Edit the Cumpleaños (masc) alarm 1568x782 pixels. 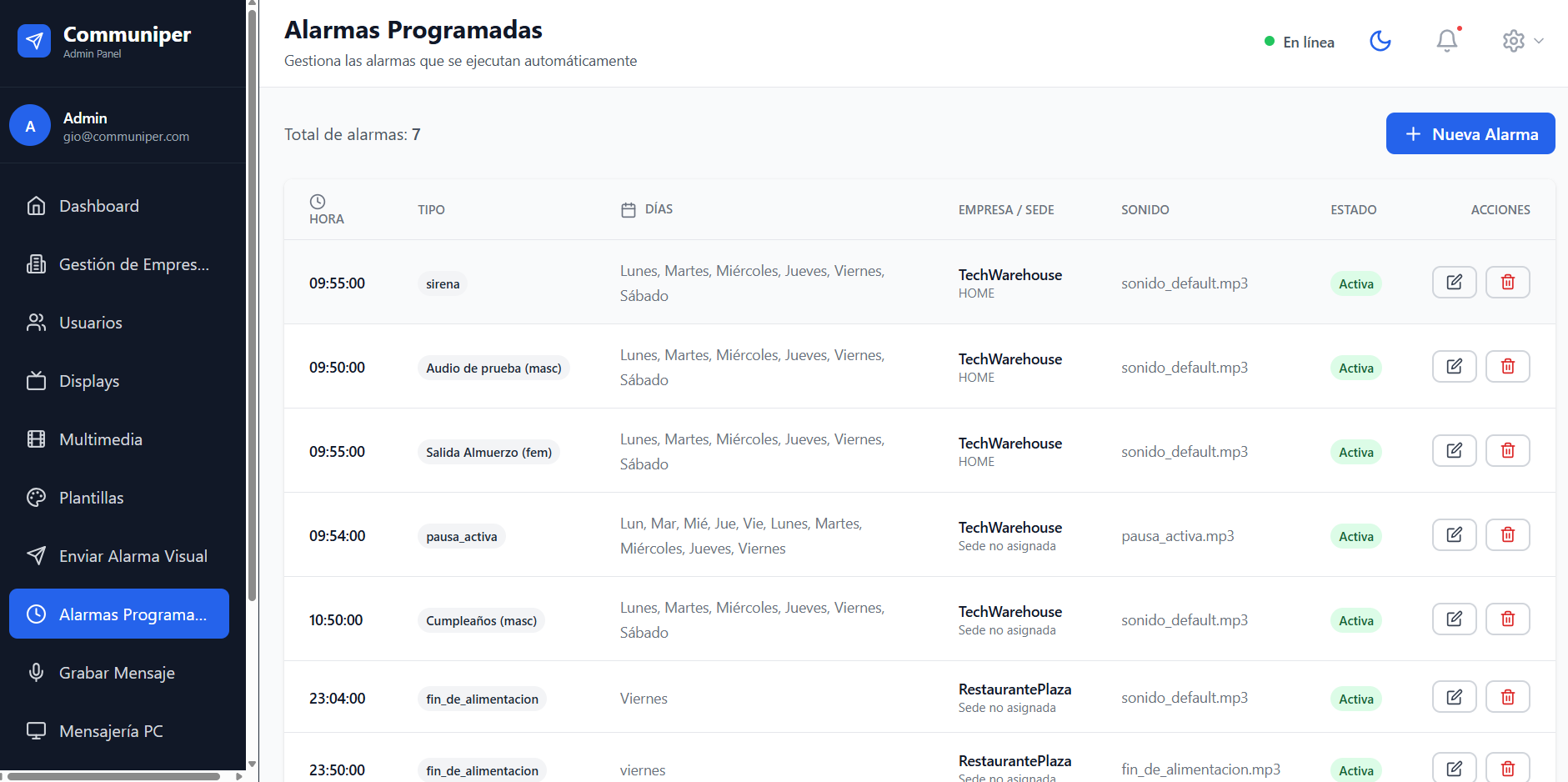pos(1454,619)
